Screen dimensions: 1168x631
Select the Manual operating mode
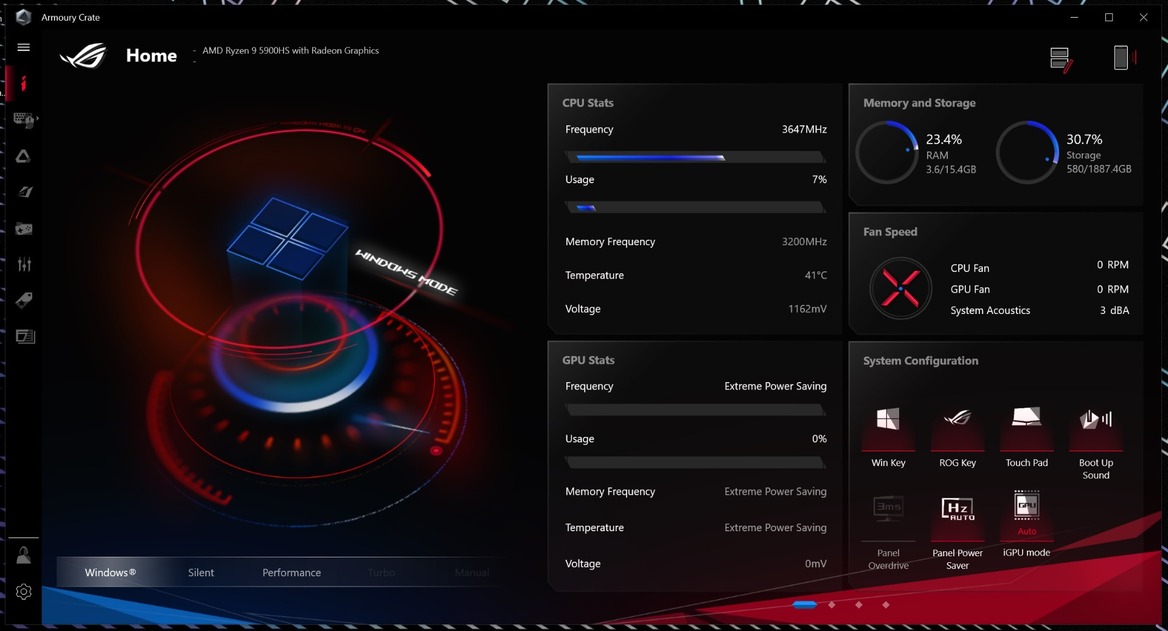click(472, 572)
